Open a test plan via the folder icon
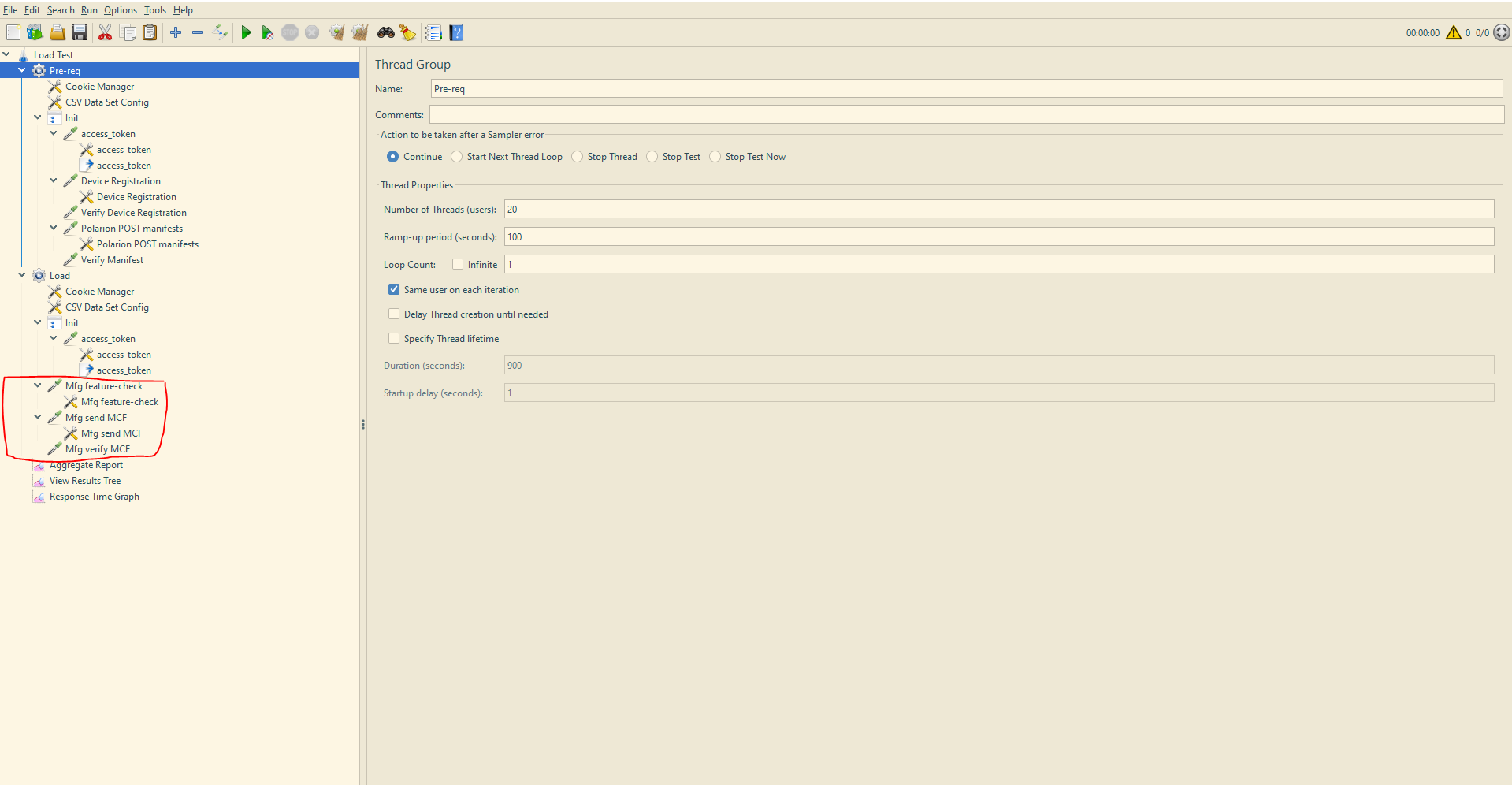Image resolution: width=1512 pixels, height=785 pixels. [x=57, y=32]
